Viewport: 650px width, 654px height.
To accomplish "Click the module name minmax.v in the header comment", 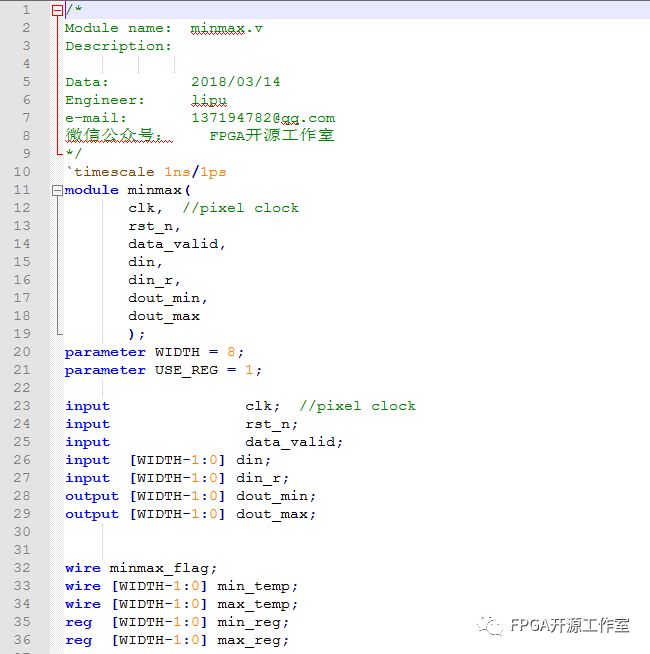I will tap(227, 28).
